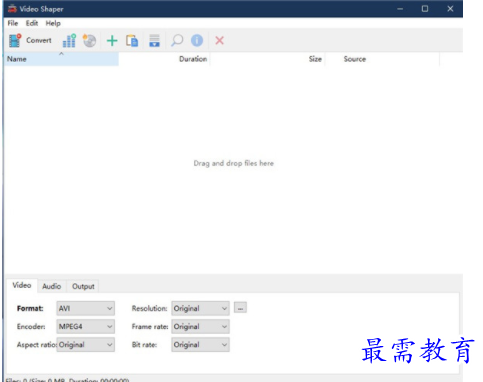Close the Video Shaper window
The width and height of the screenshot is (483, 382).
point(450,9)
